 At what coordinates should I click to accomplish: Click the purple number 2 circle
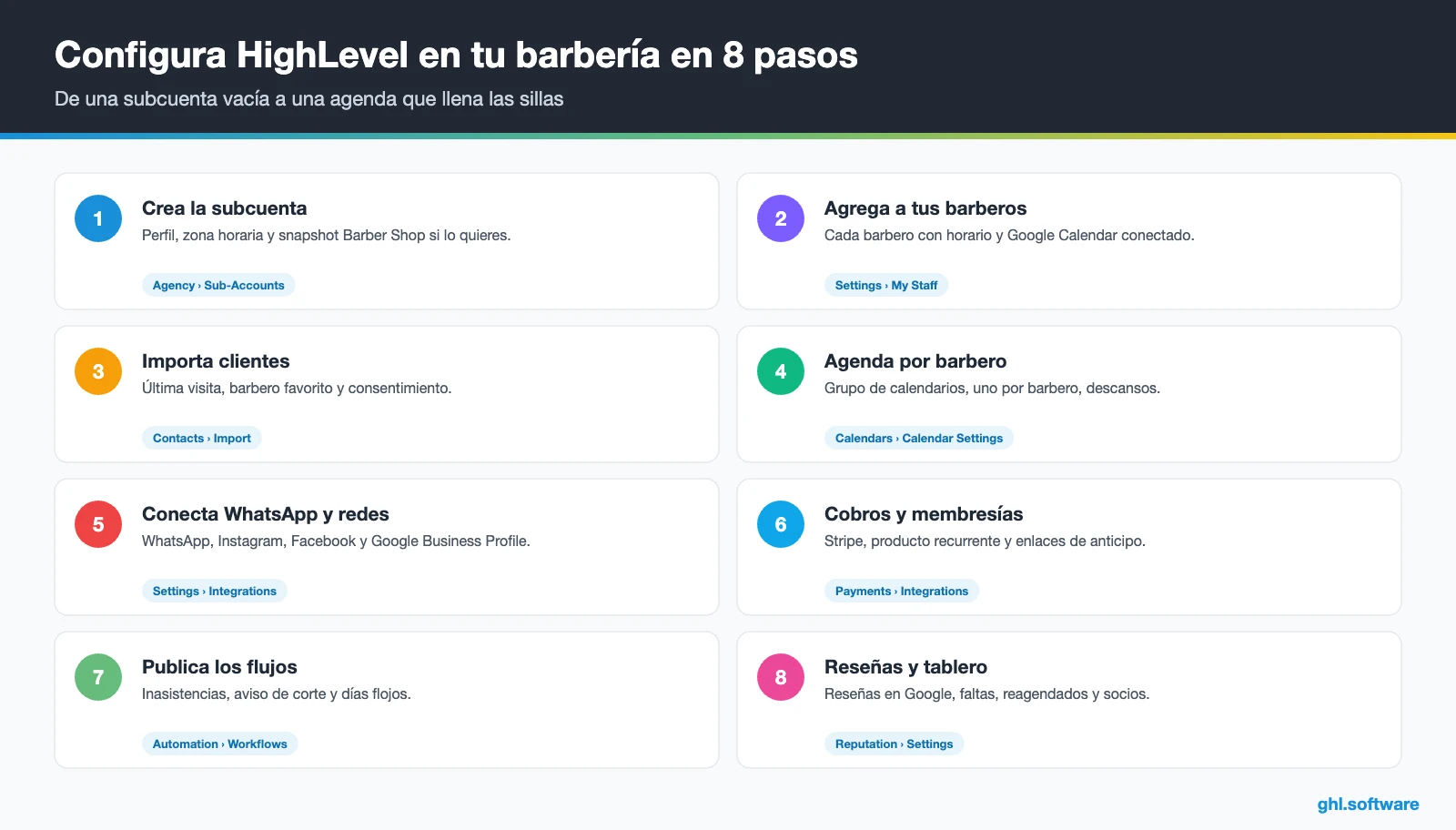781,218
